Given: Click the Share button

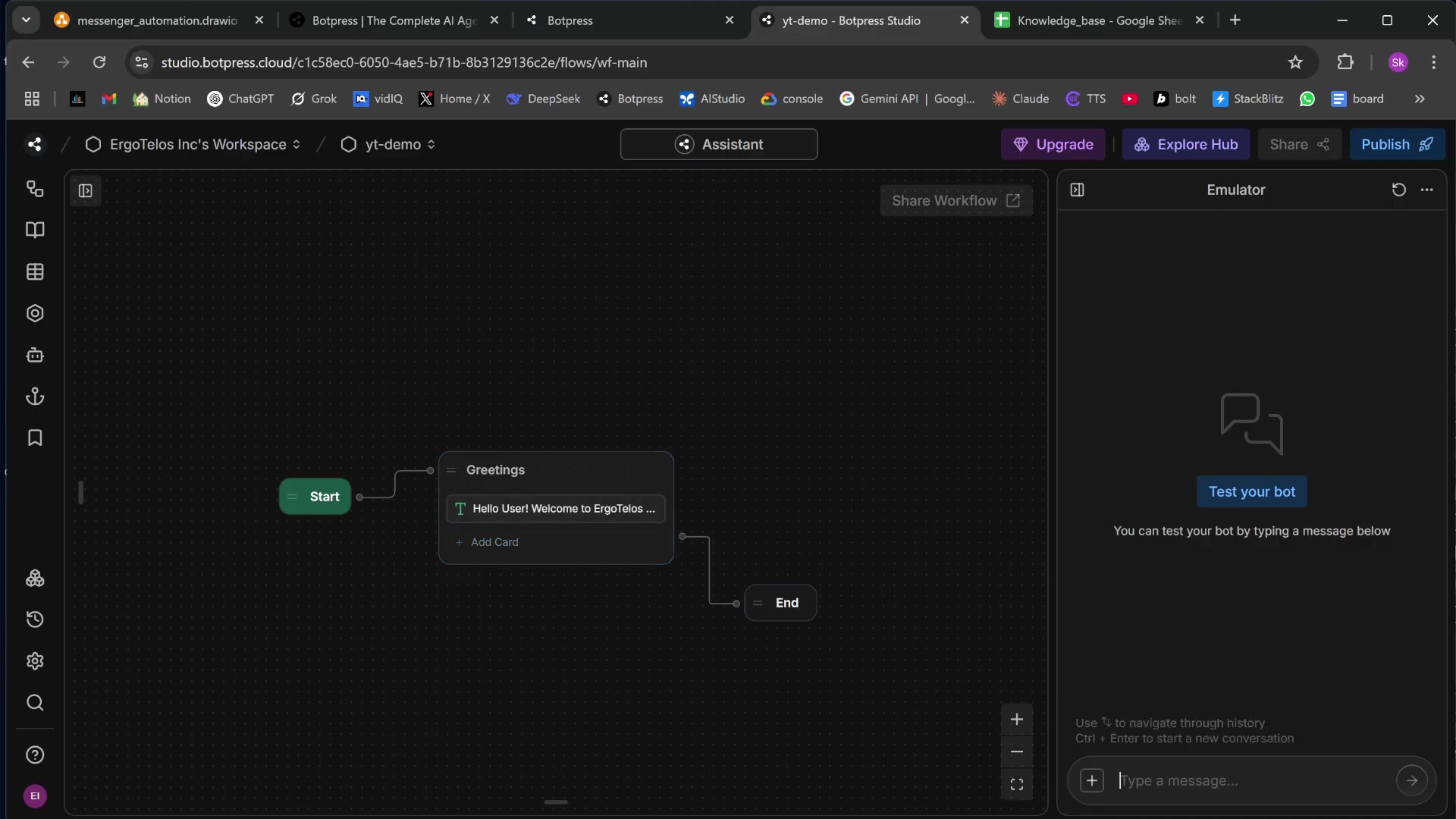Looking at the screenshot, I should click(x=1300, y=144).
